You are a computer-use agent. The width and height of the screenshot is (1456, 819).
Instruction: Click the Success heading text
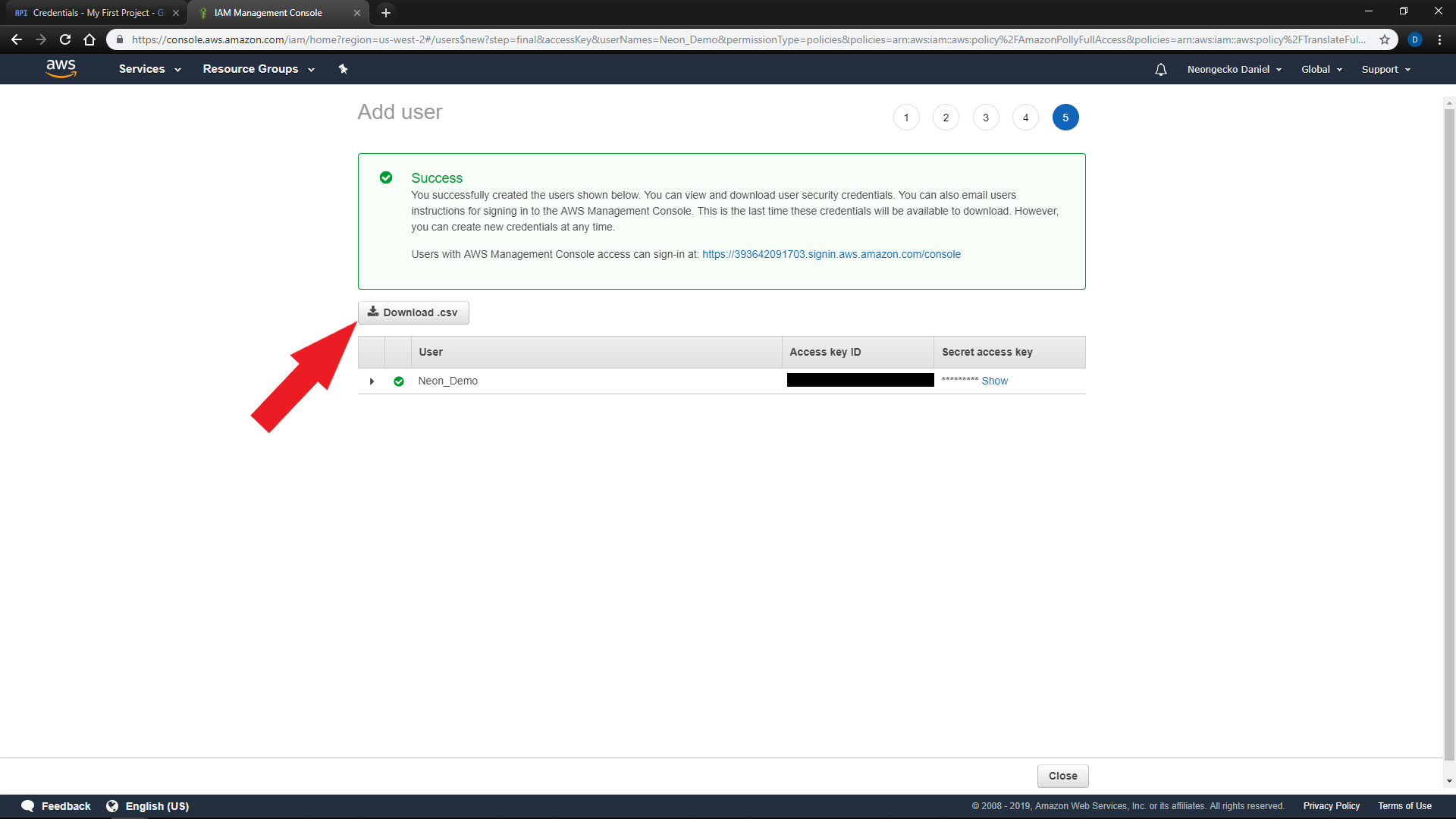pyautogui.click(x=437, y=178)
